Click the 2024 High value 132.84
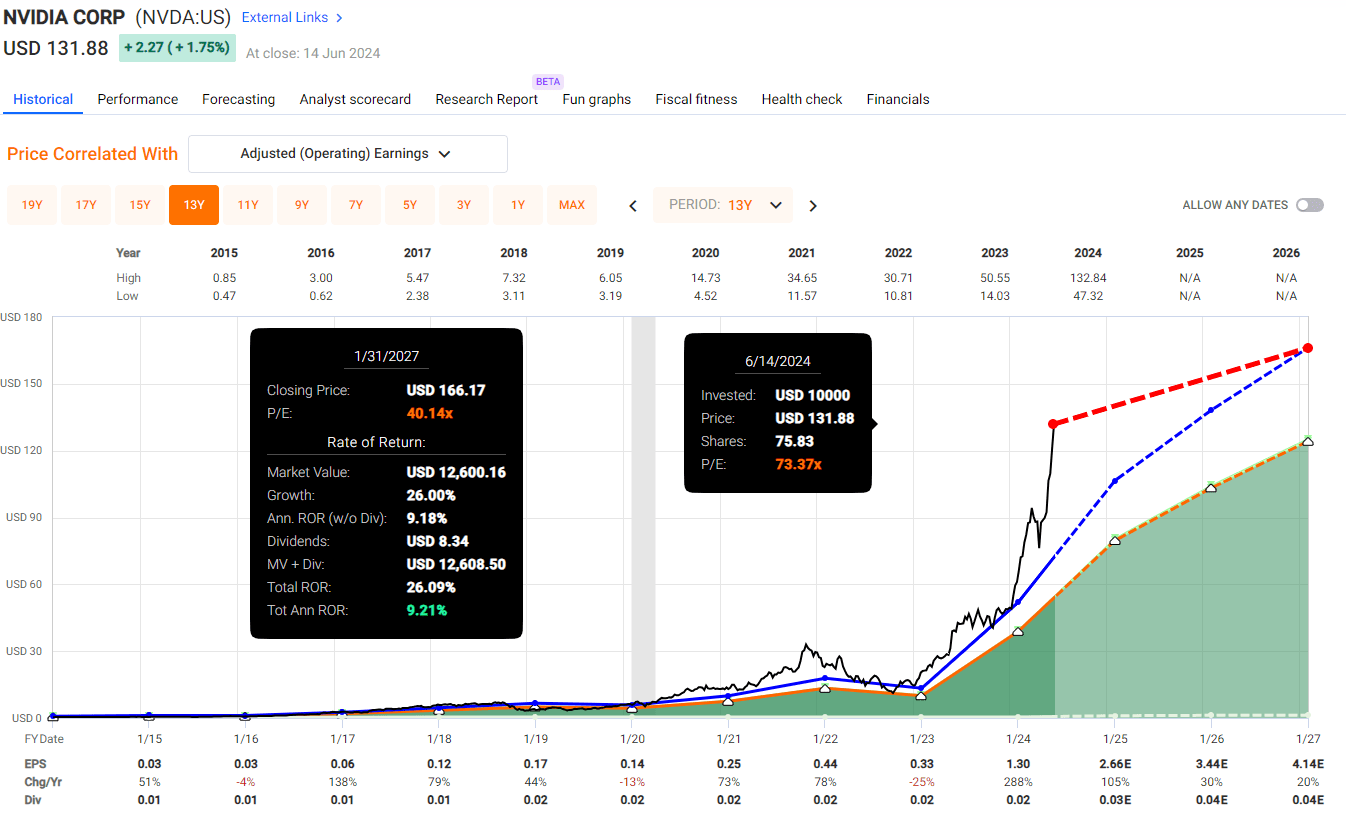 1088,278
